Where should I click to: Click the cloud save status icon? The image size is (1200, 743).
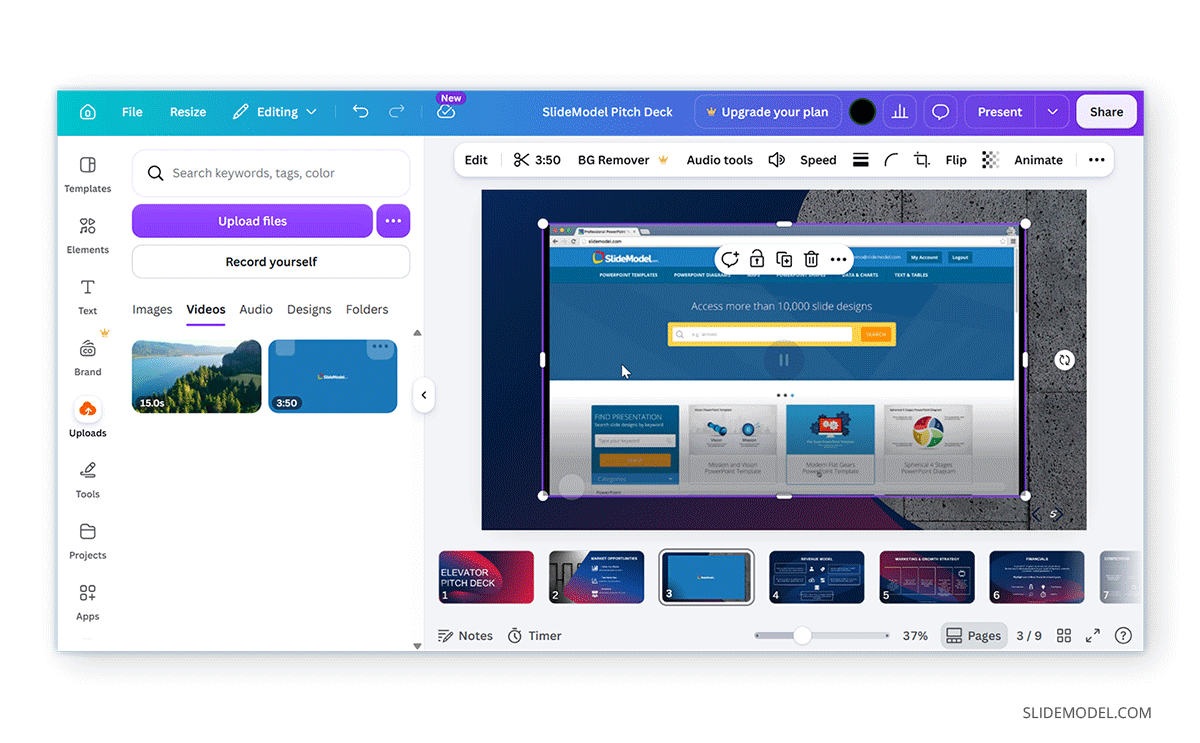tap(446, 112)
